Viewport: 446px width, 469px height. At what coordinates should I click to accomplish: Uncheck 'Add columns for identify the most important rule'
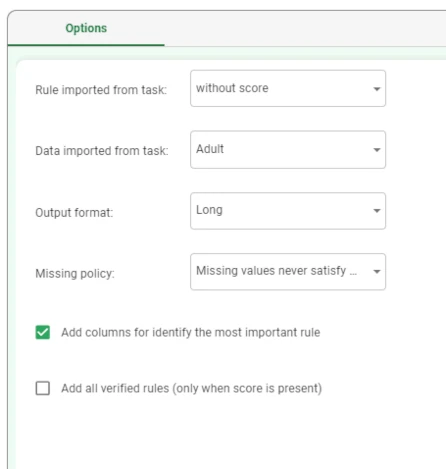click(43, 332)
